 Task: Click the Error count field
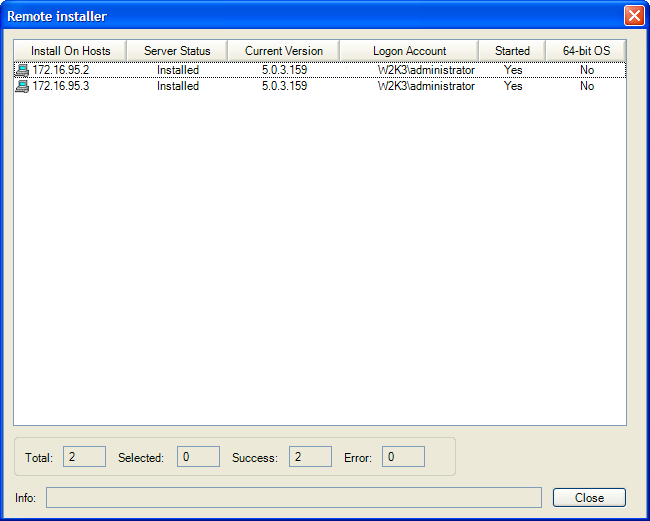(x=403, y=457)
